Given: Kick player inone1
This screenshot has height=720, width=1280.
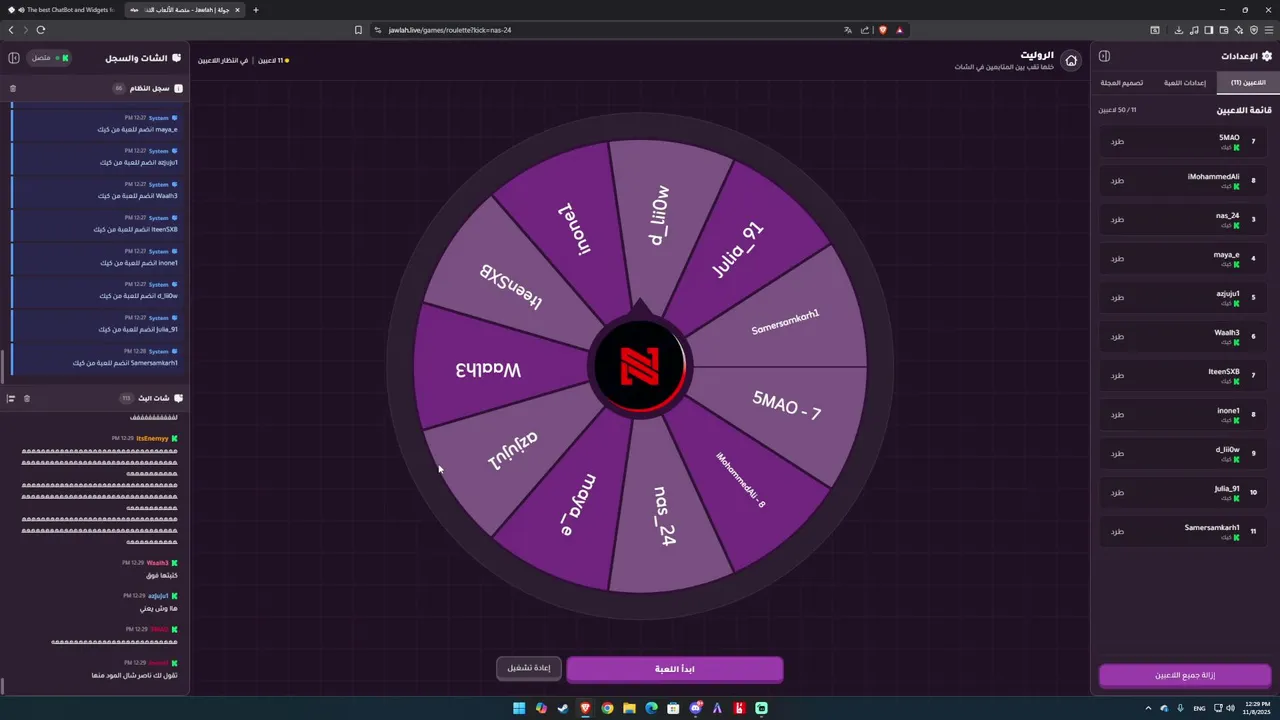Looking at the screenshot, I should click(x=1117, y=414).
